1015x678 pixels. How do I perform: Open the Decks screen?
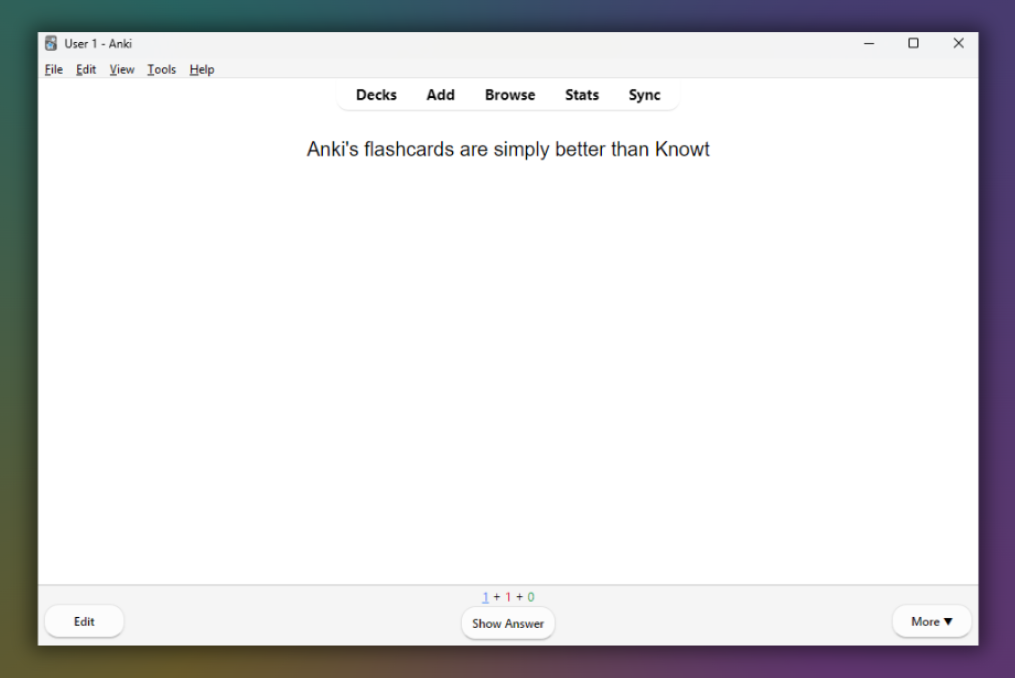376,94
